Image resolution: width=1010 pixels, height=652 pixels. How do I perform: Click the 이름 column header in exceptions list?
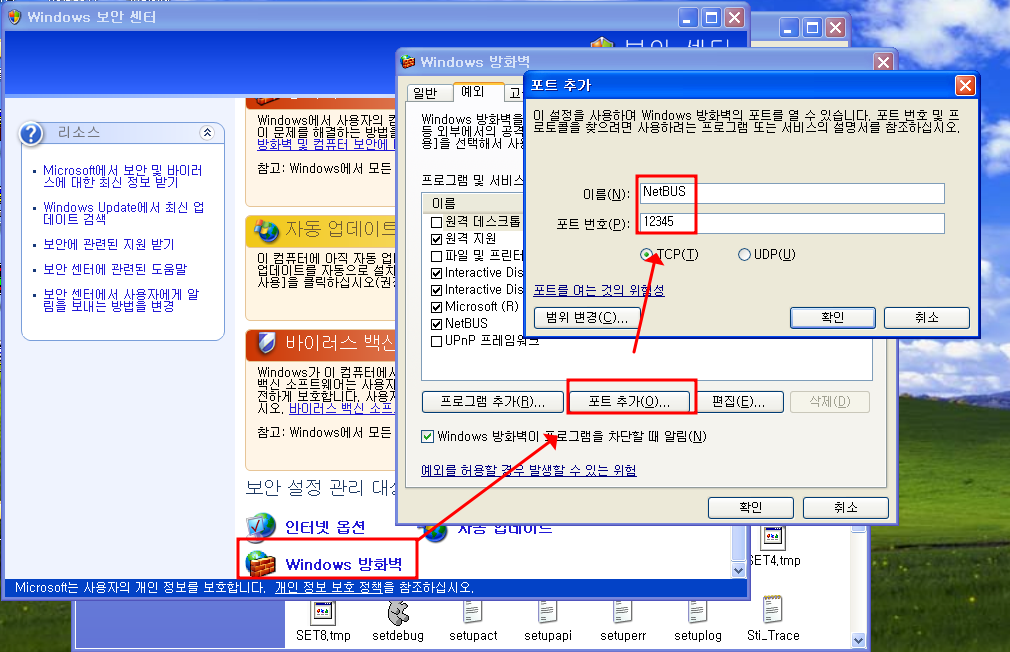coord(473,204)
